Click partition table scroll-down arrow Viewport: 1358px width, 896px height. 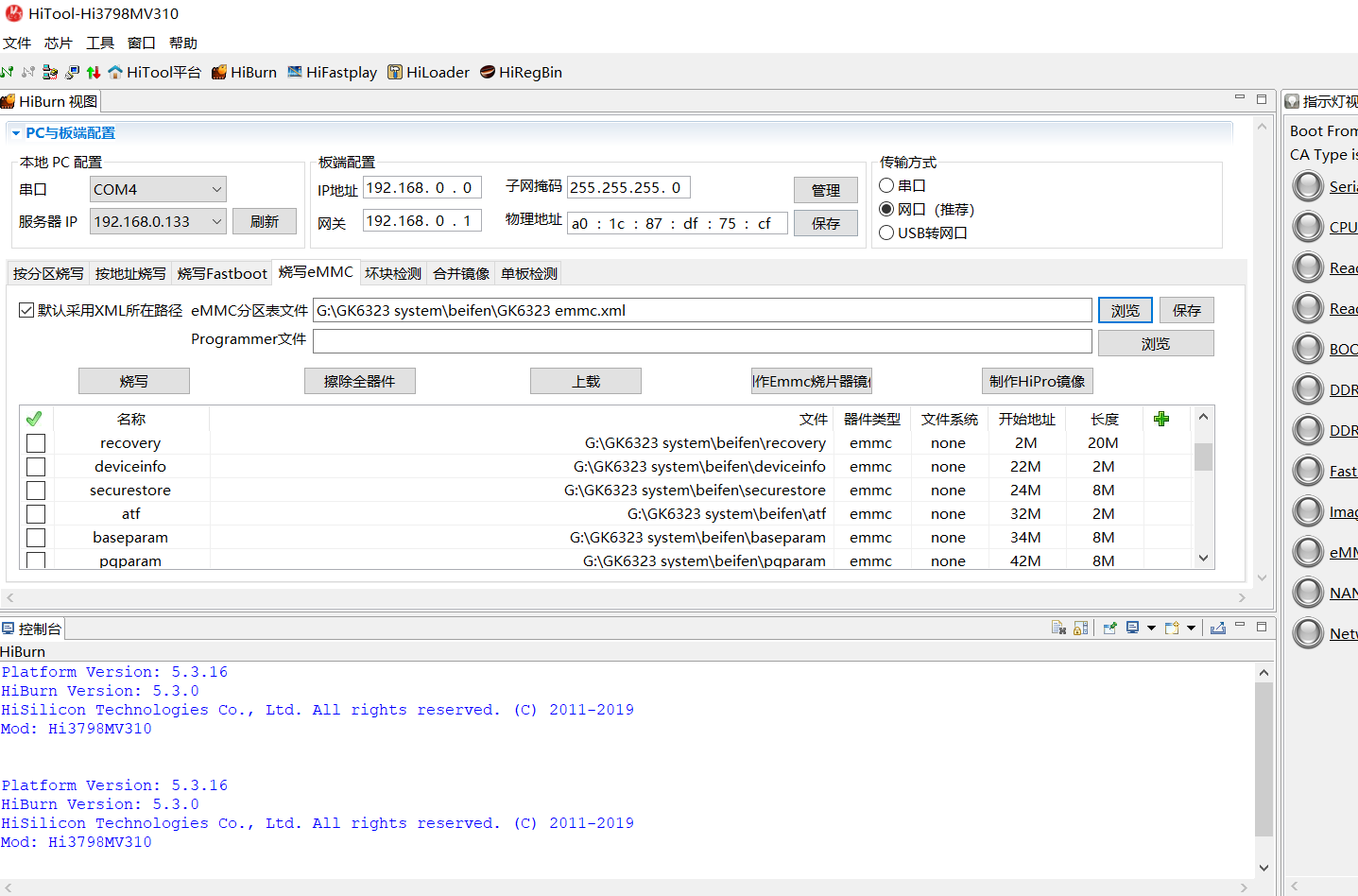[1203, 559]
